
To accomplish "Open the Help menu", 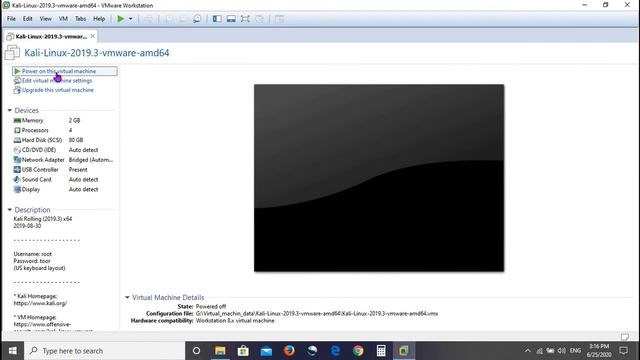I will (99, 19).
